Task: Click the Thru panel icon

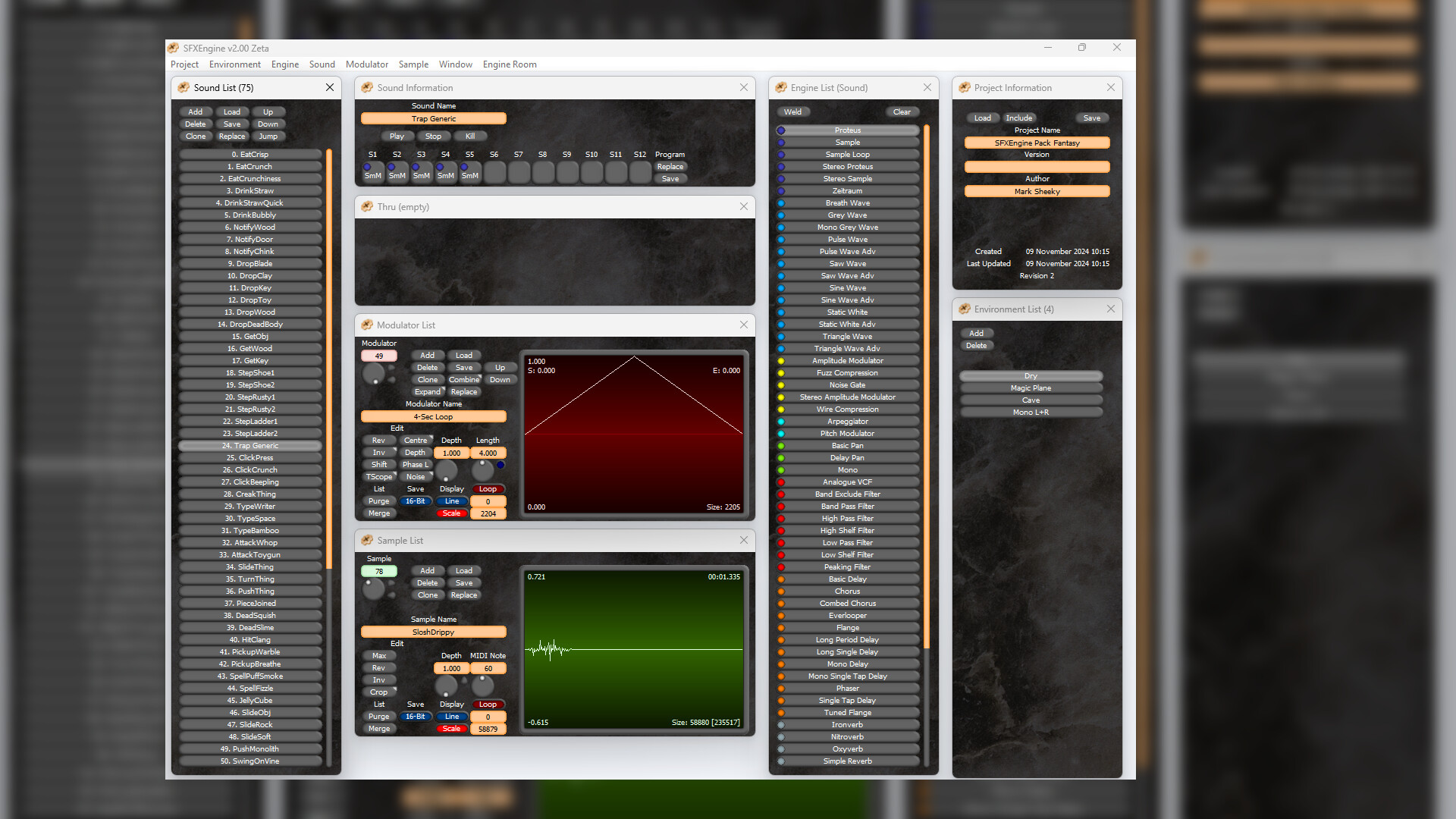Action: pos(369,206)
